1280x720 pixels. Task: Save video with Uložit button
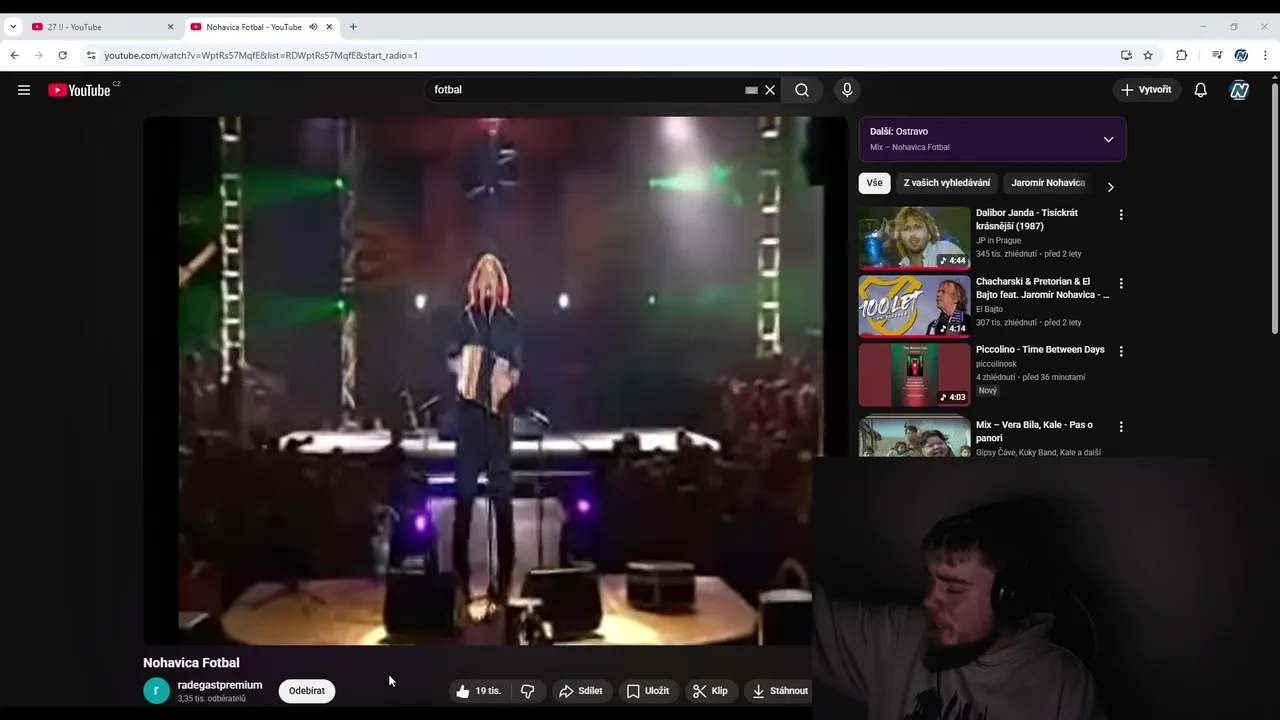pos(648,691)
